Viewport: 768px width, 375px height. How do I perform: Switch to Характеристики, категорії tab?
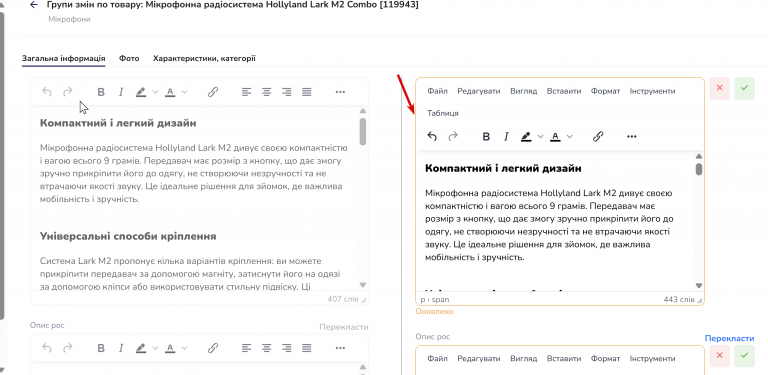[x=204, y=58]
